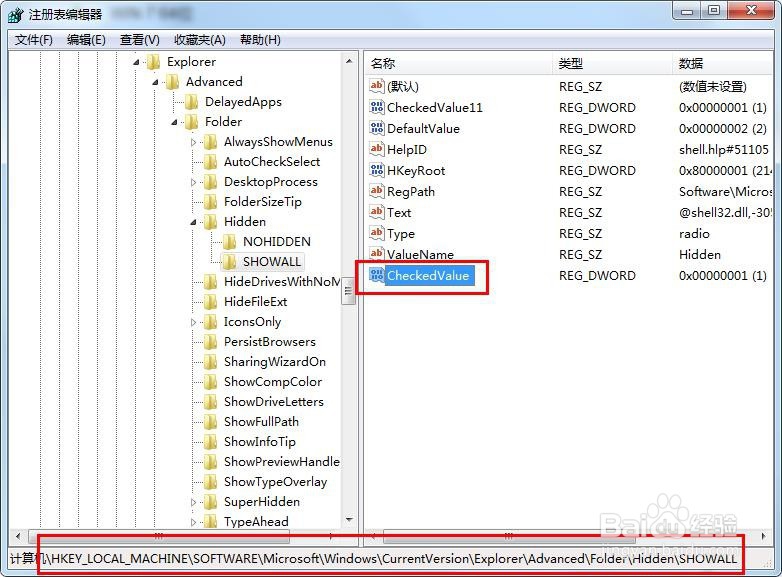Click the HideFileExt folder icon
This screenshot has height=577, width=782.
[x=210, y=302]
